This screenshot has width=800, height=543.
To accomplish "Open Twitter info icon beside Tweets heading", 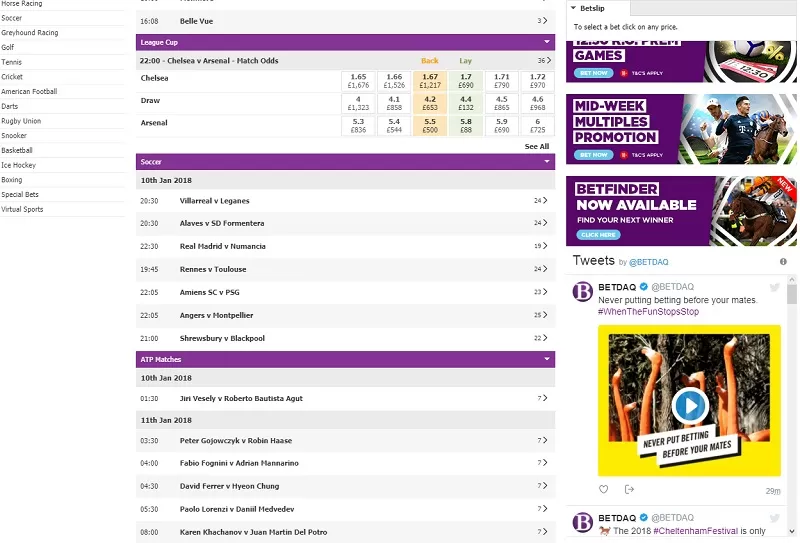I will 783,261.
